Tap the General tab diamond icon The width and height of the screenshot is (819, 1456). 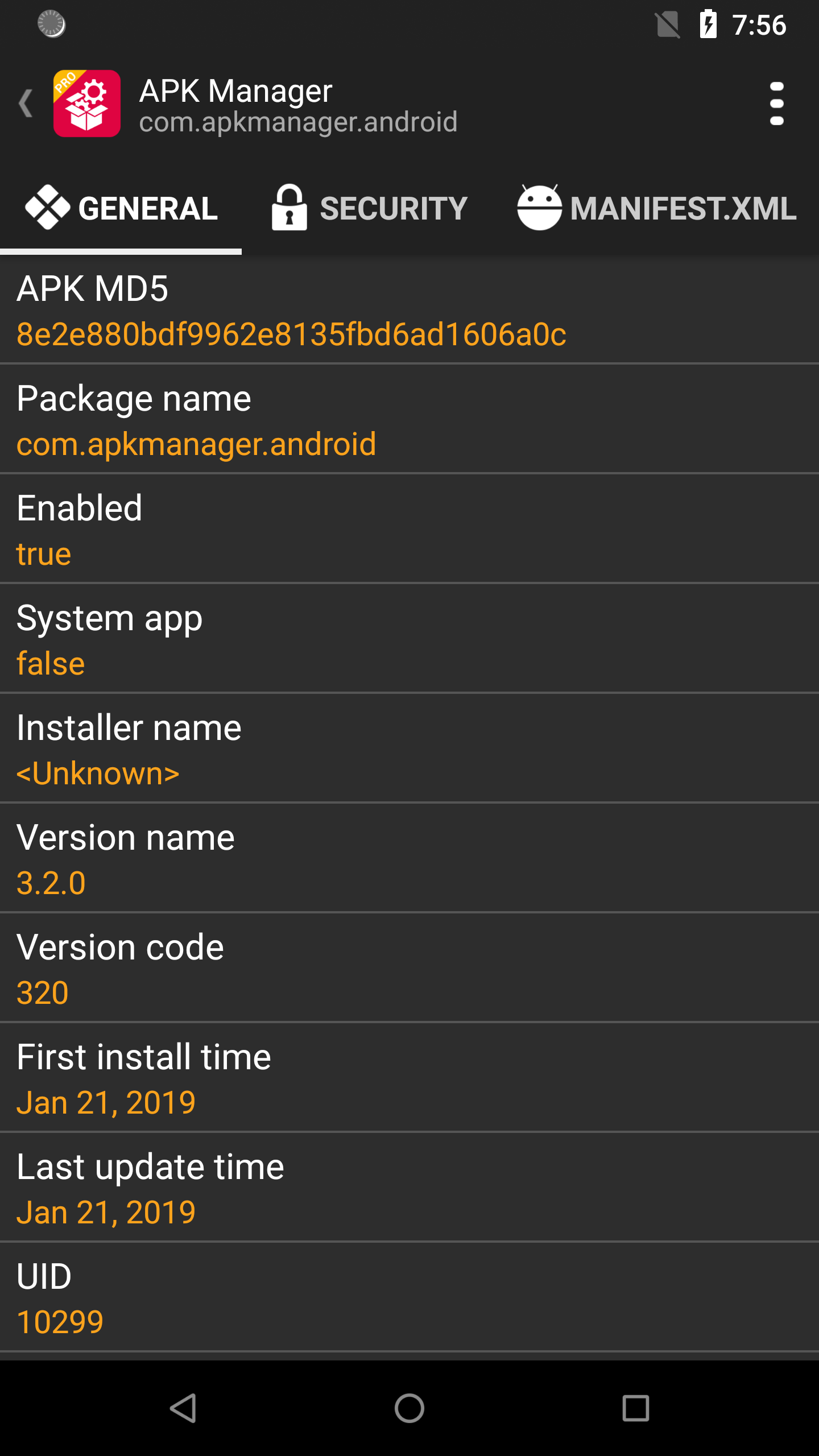click(48, 208)
